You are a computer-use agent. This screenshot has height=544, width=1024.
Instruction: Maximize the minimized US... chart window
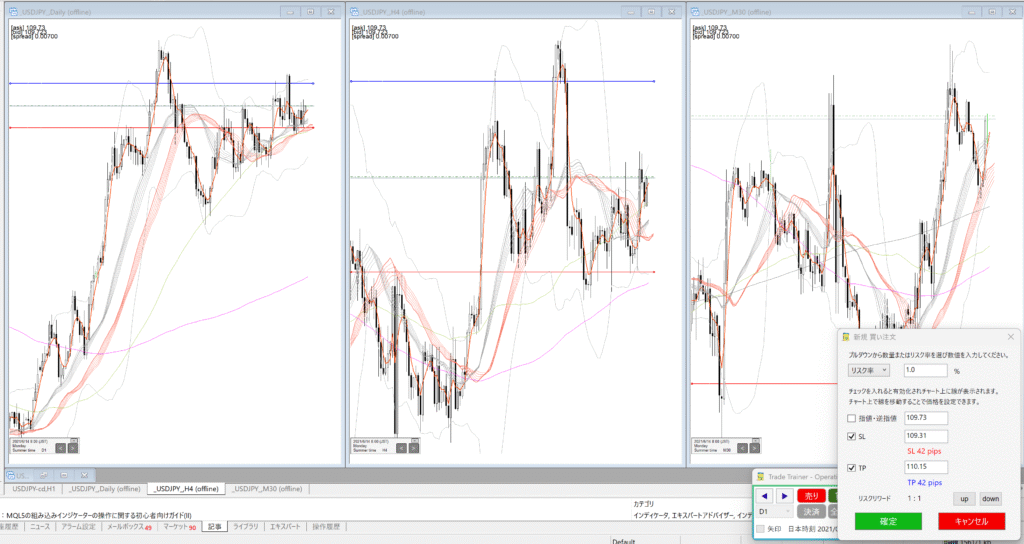[x=64, y=475]
